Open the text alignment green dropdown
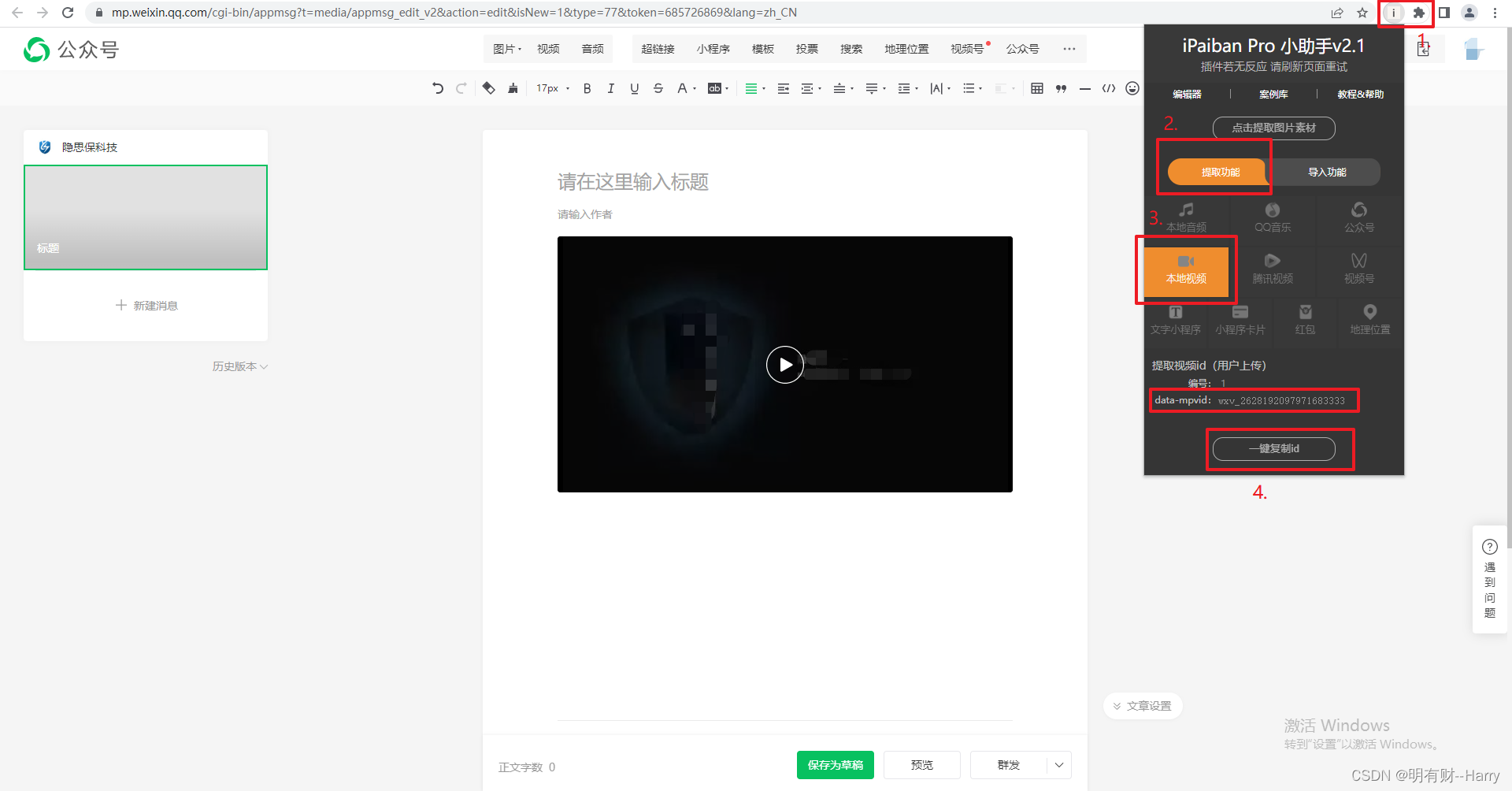 pyautogui.click(x=755, y=88)
